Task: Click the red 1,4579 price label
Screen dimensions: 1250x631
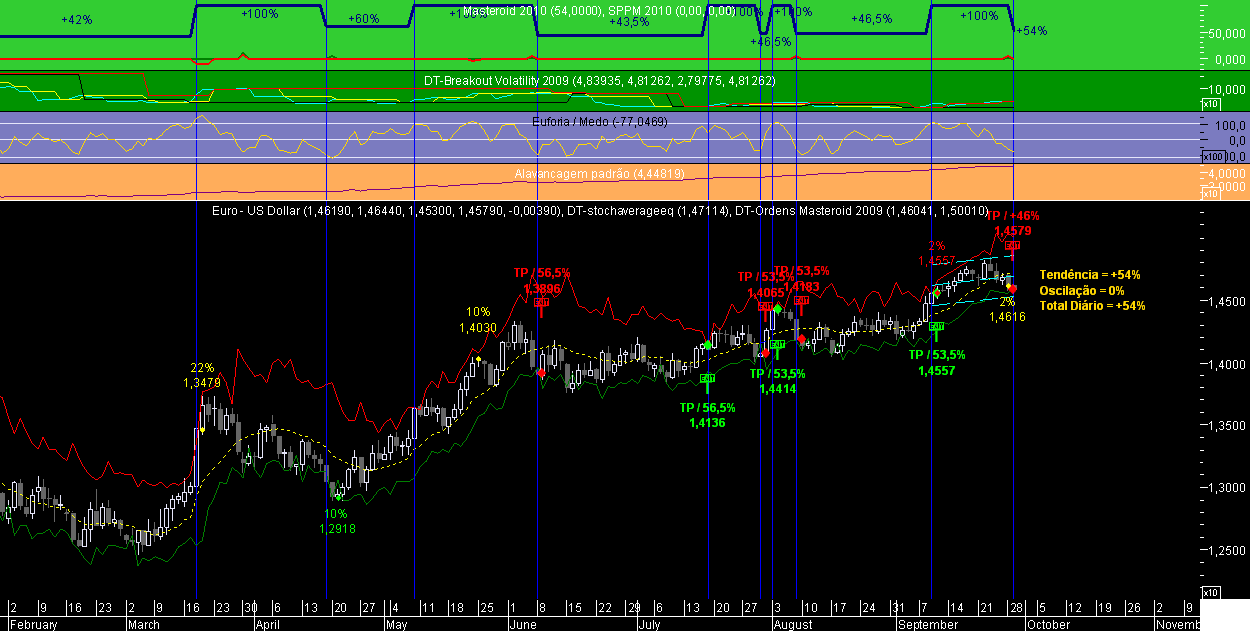Action: [x=1013, y=231]
